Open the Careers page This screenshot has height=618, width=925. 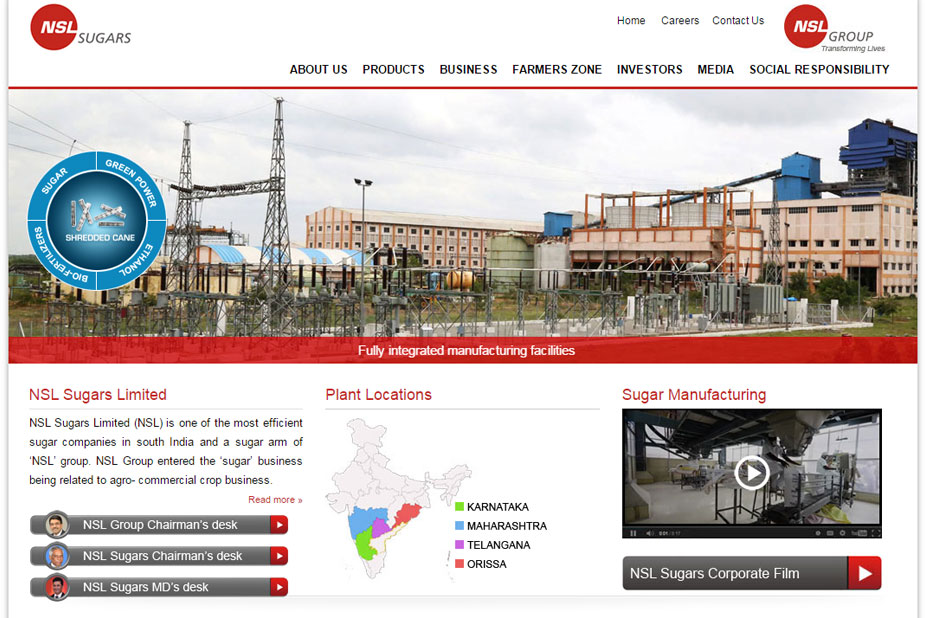pyautogui.click(x=680, y=21)
